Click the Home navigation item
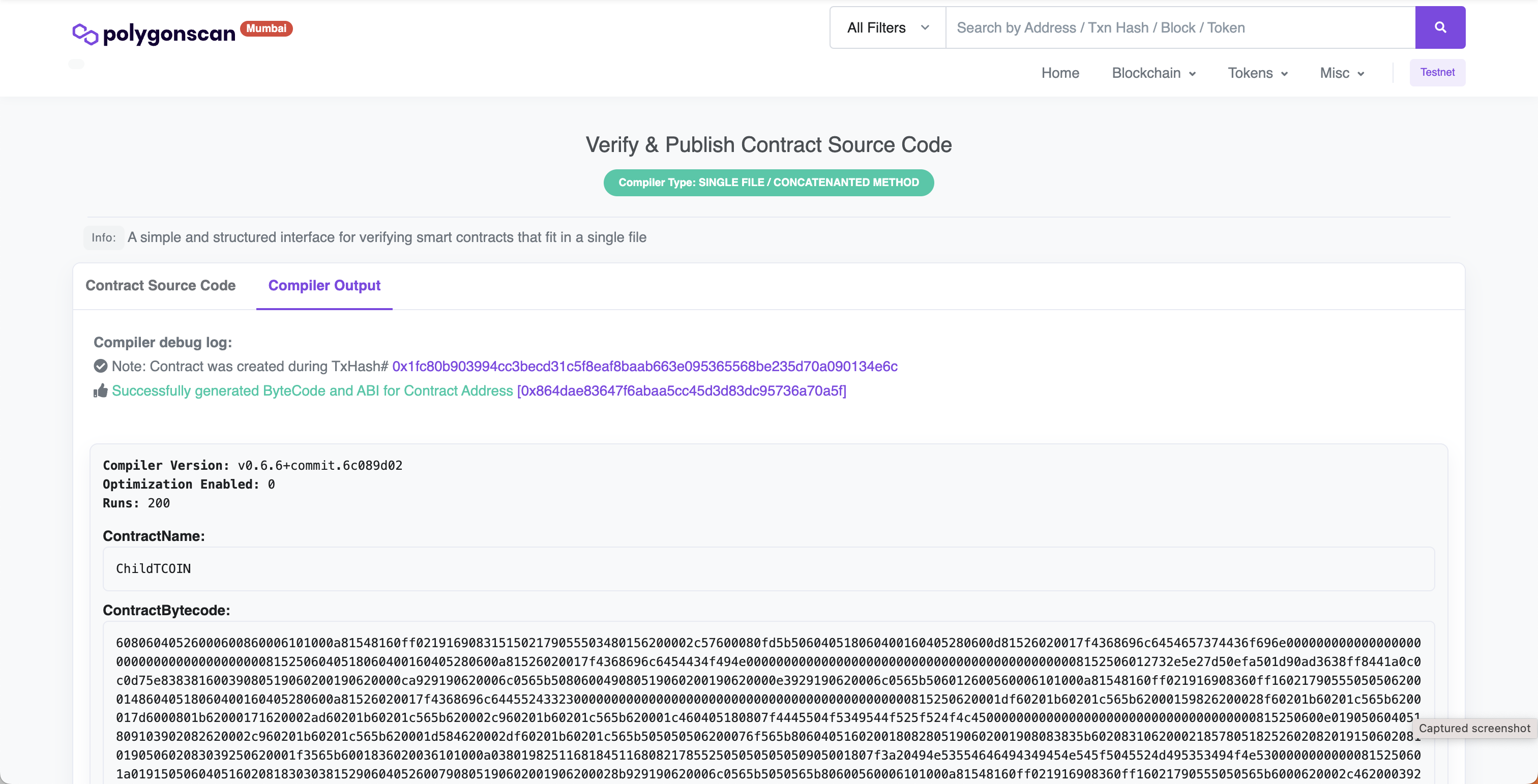 click(1060, 73)
